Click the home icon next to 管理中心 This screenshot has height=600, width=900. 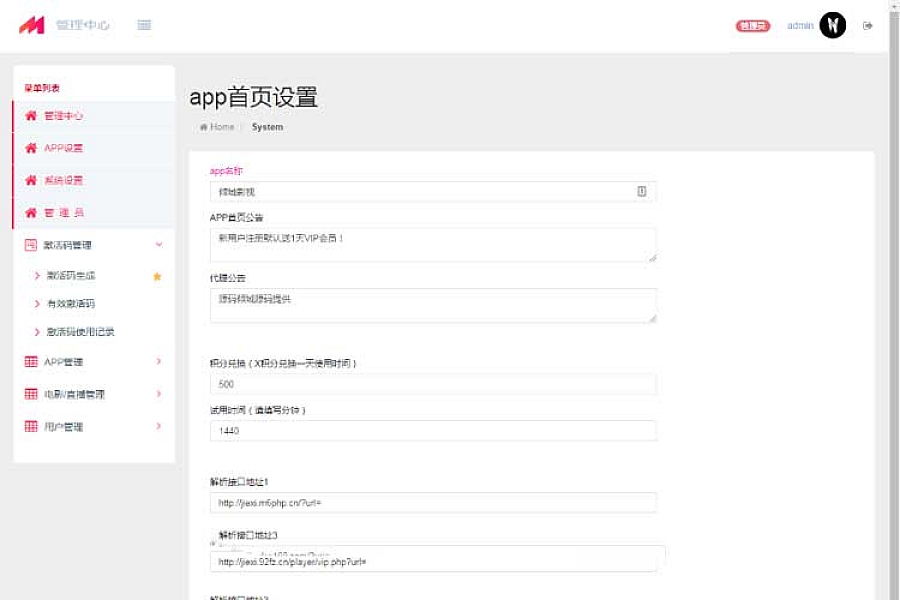point(31,116)
